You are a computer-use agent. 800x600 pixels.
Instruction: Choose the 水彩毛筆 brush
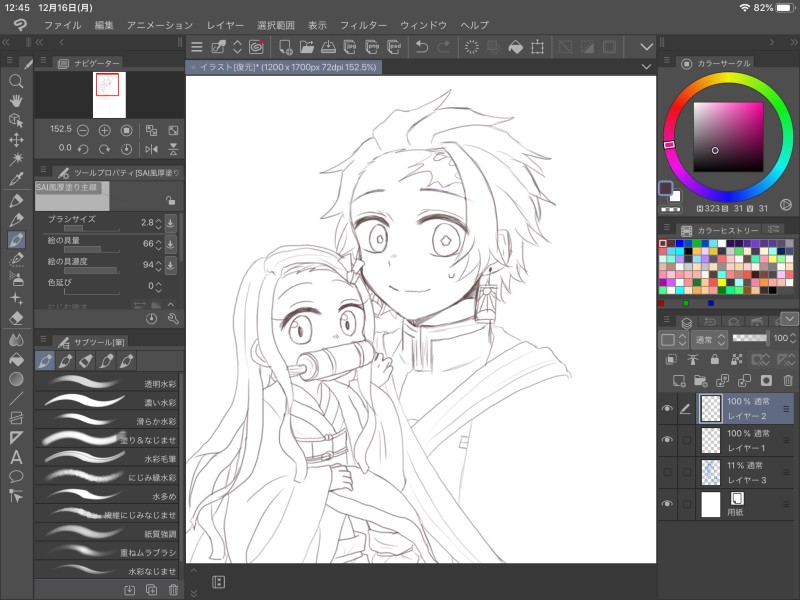[107, 458]
